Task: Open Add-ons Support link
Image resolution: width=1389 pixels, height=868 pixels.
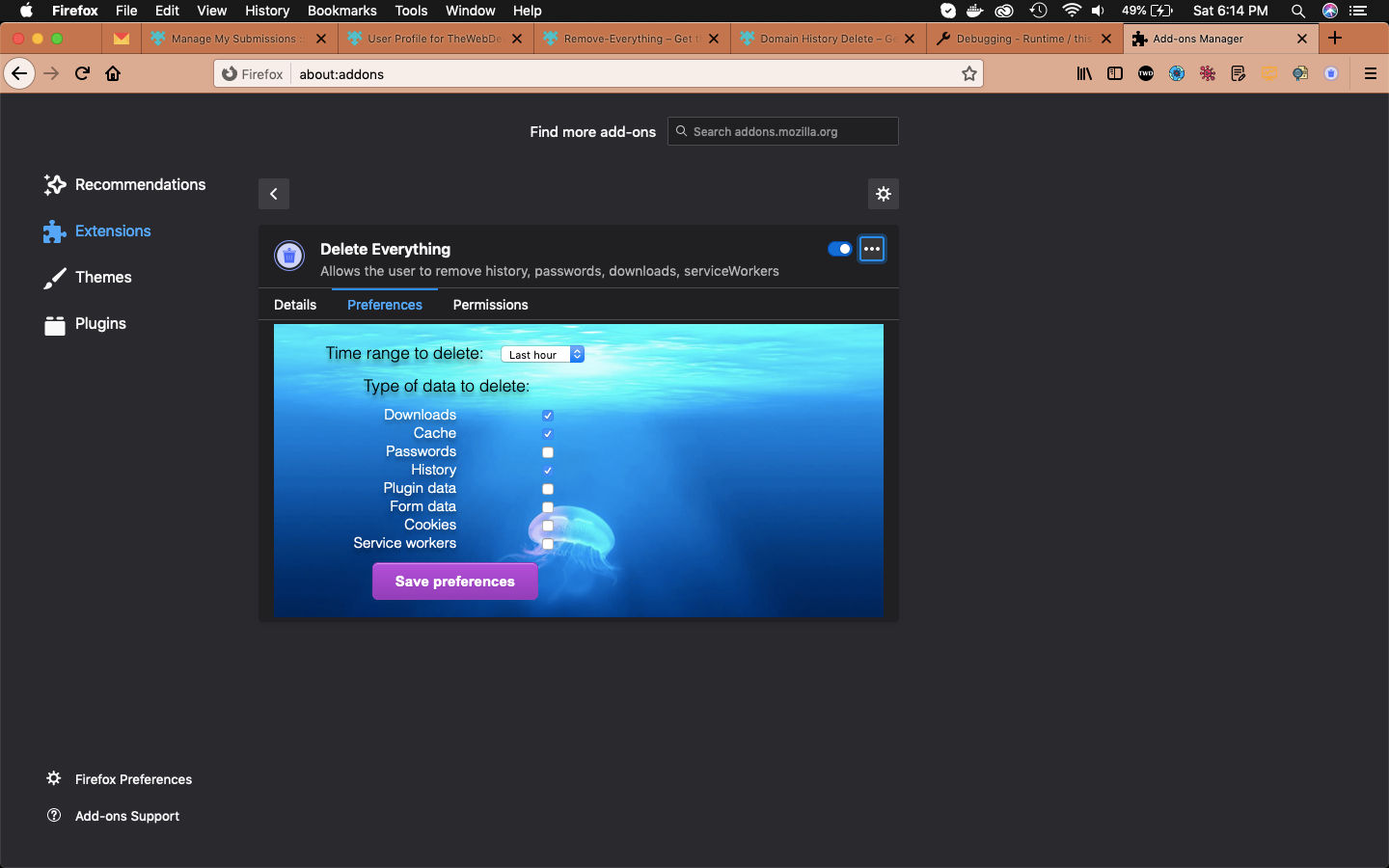Action: pyautogui.click(x=113, y=816)
